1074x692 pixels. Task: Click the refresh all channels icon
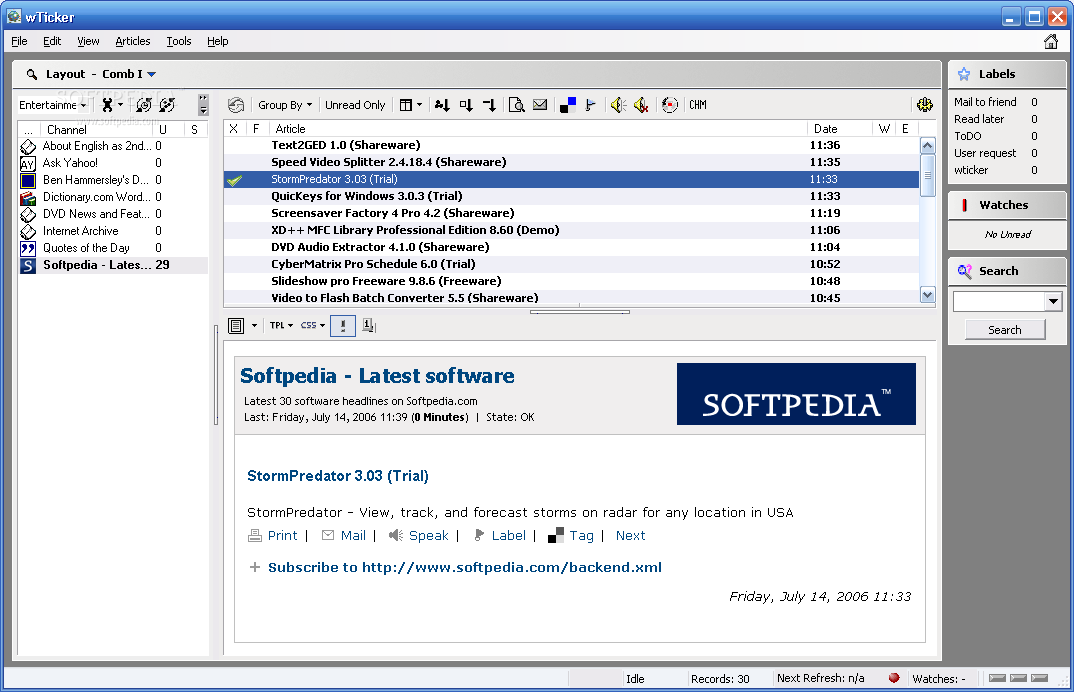pyautogui.click(x=167, y=105)
